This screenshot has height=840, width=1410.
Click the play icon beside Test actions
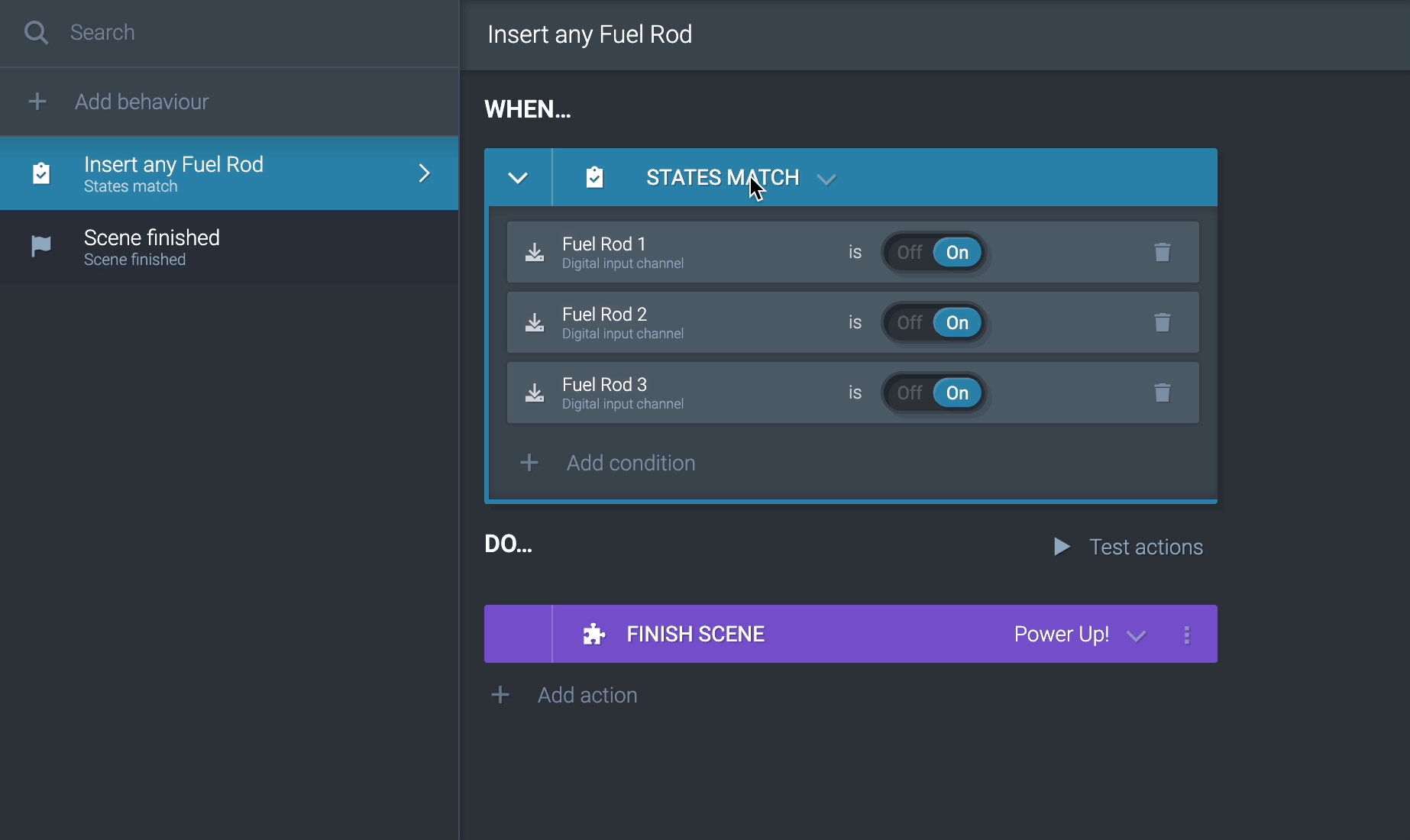[1061, 546]
